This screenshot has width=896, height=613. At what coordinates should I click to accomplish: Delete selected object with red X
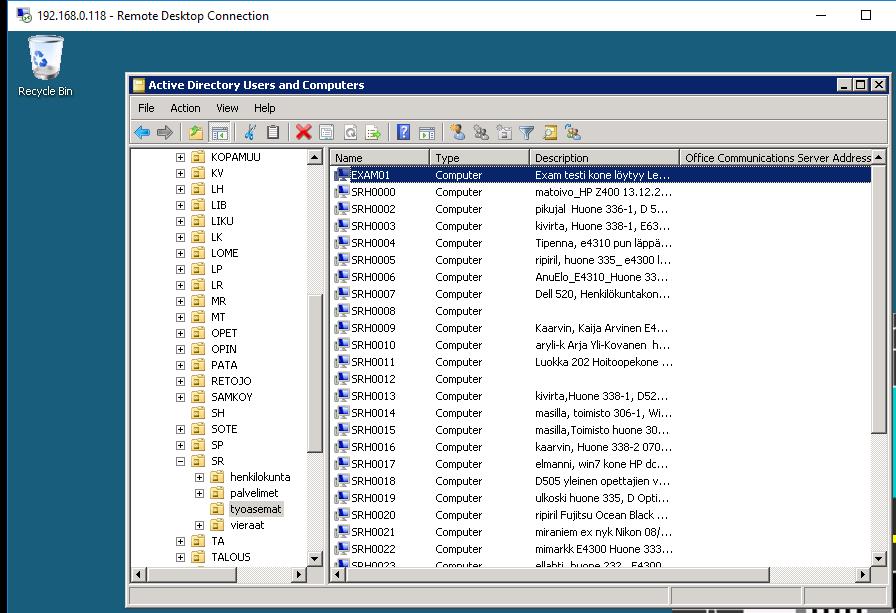pos(303,133)
